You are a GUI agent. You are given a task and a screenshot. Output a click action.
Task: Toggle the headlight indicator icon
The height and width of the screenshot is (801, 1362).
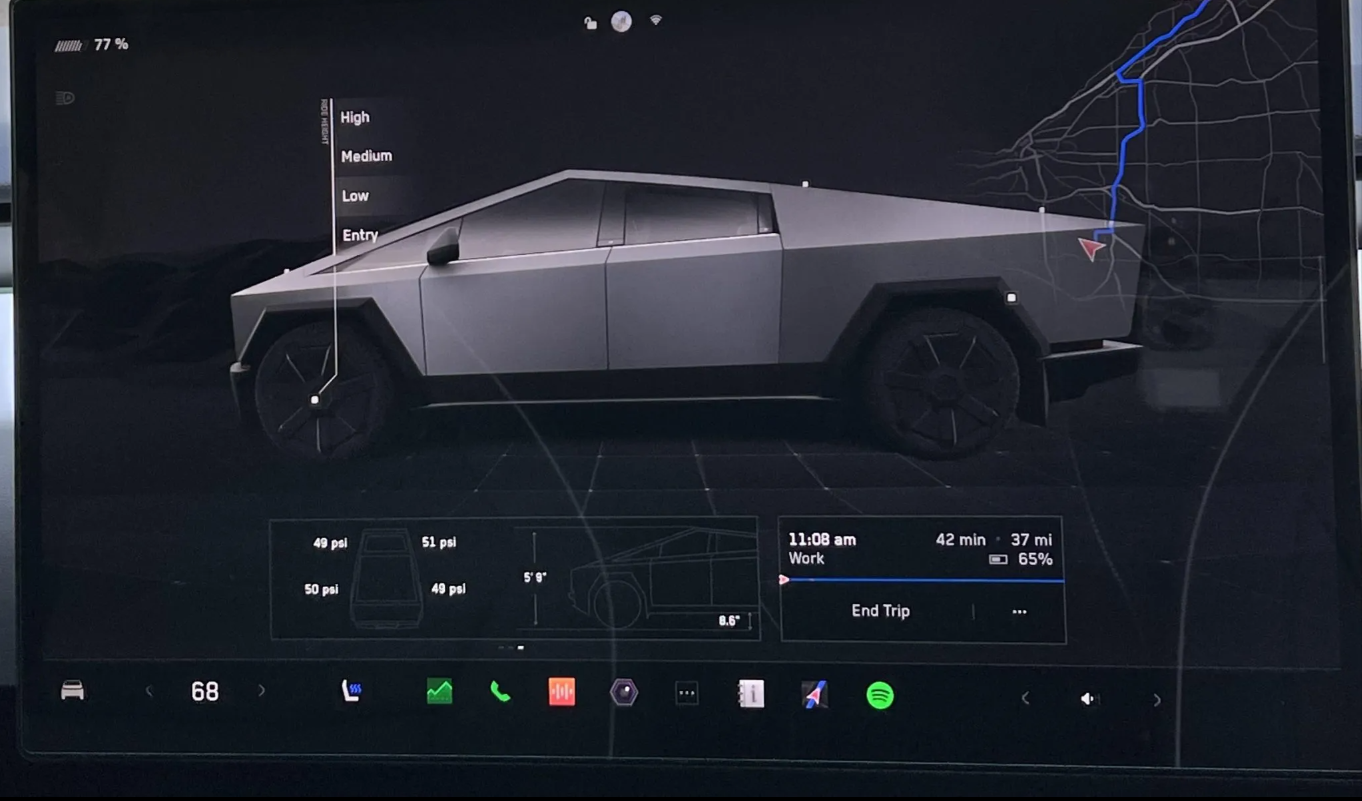click(66, 98)
